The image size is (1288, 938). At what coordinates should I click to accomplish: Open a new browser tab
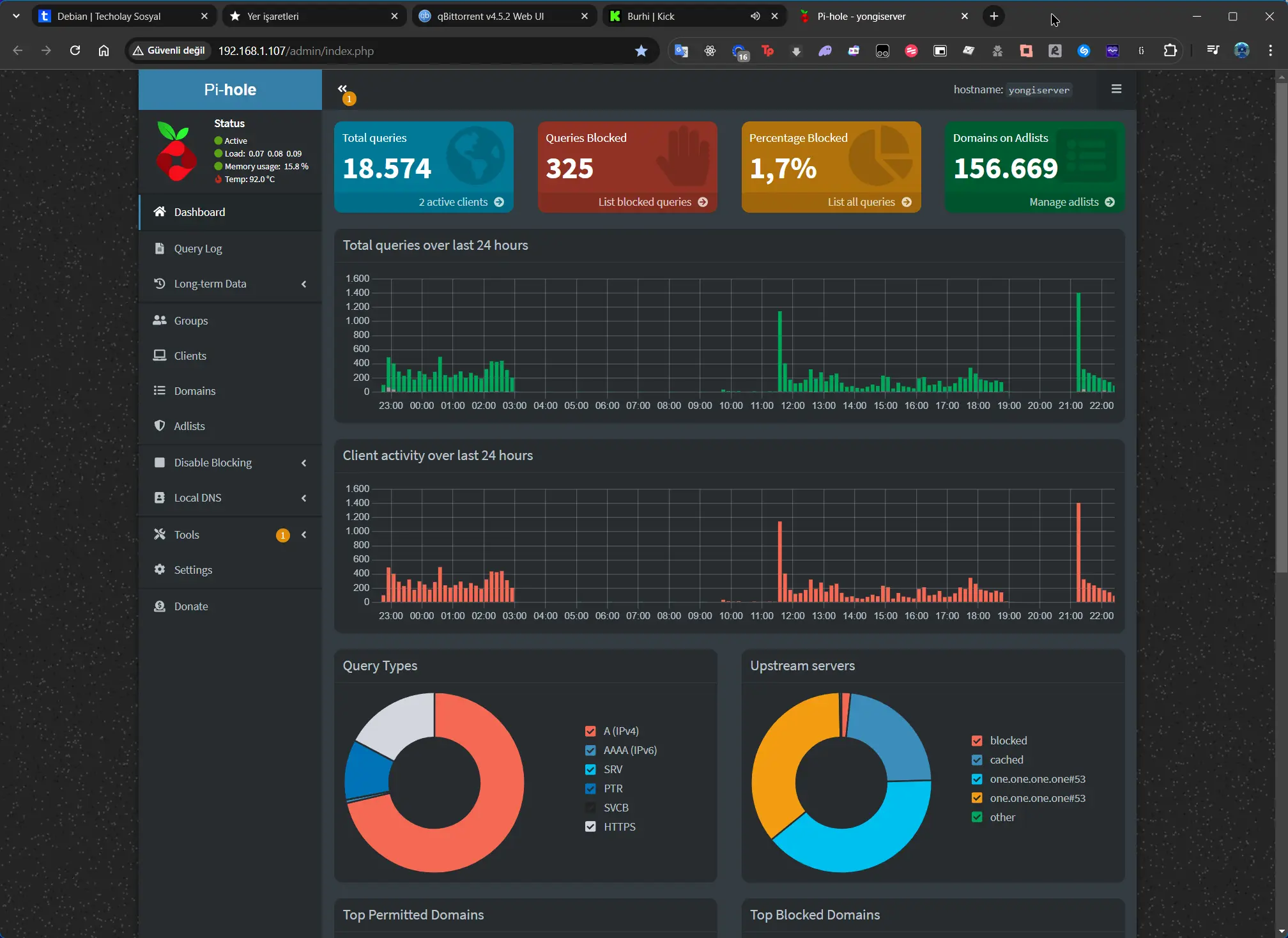click(993, 16)
